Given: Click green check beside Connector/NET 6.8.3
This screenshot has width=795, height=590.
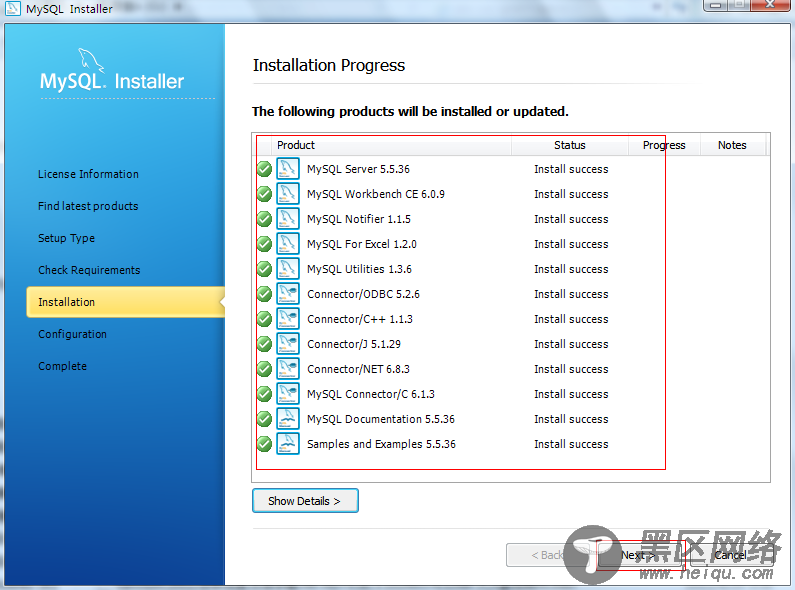Looking at the screenshot, I should point(264,369).
